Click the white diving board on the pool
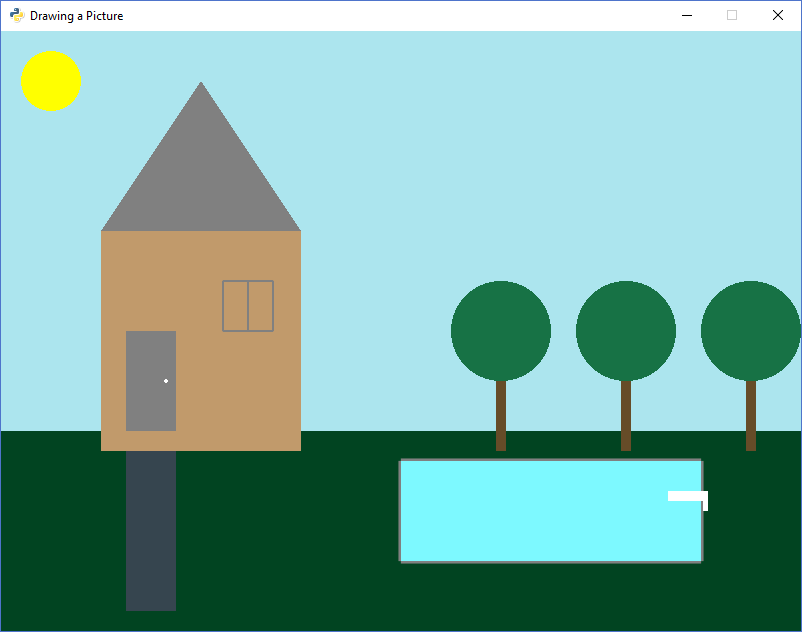Image resolution: width=802 pixels, height=632 pixels. (687, 496)
